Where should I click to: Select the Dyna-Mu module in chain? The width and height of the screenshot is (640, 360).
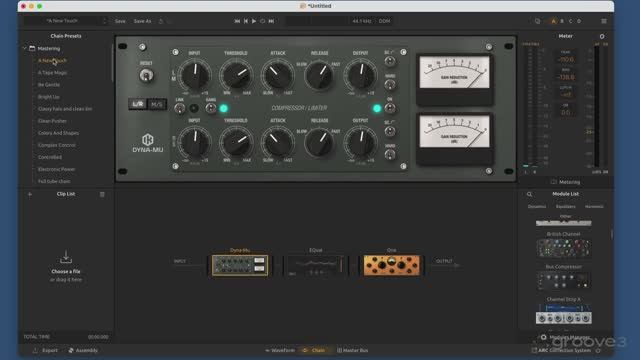(x=240, y=265)
